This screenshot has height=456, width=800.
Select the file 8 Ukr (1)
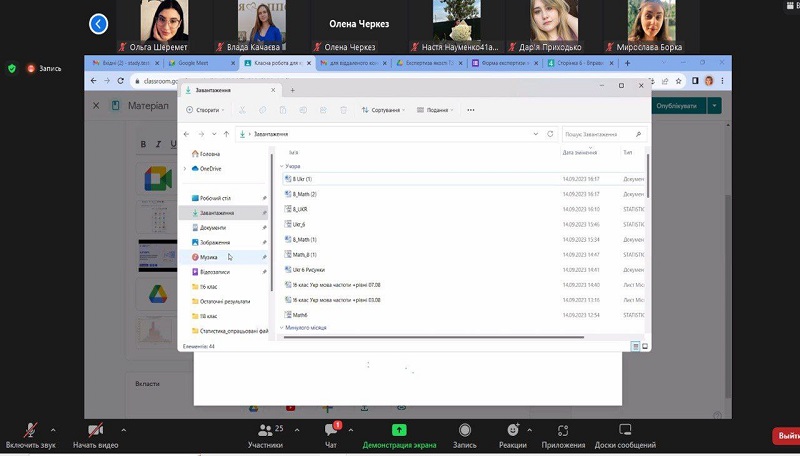click(x=463, y=179)
